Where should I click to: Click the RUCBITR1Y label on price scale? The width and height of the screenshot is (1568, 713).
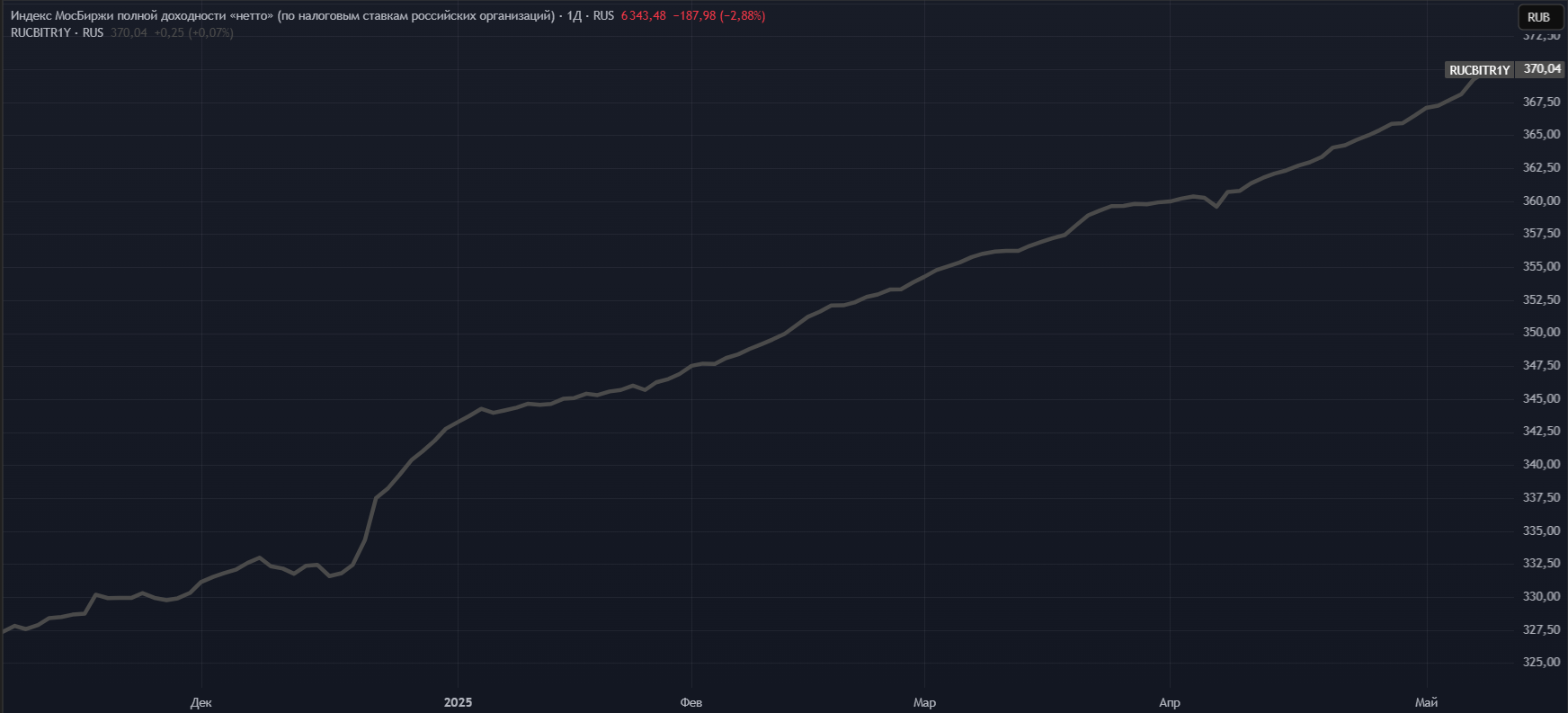(x=1479, y=70)
